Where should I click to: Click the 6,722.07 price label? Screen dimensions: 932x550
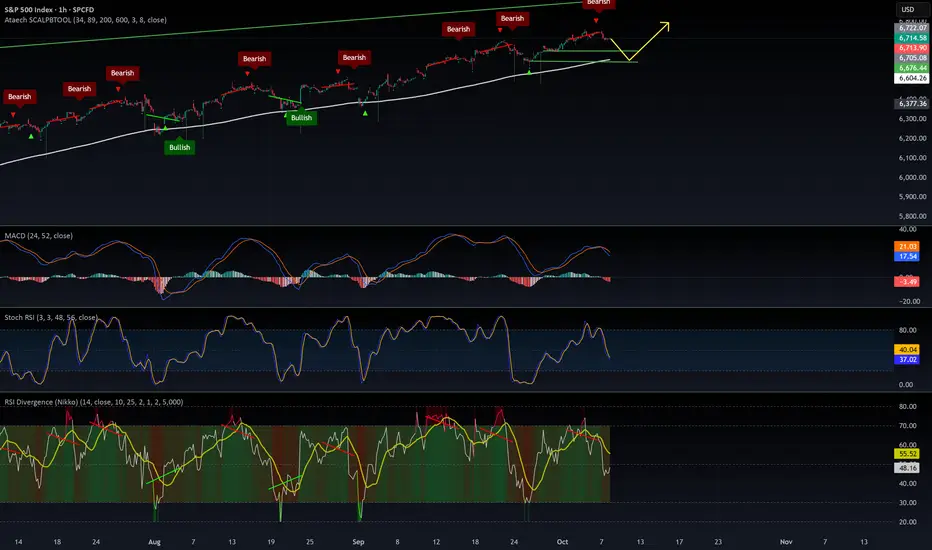click(x=912, y=28)
